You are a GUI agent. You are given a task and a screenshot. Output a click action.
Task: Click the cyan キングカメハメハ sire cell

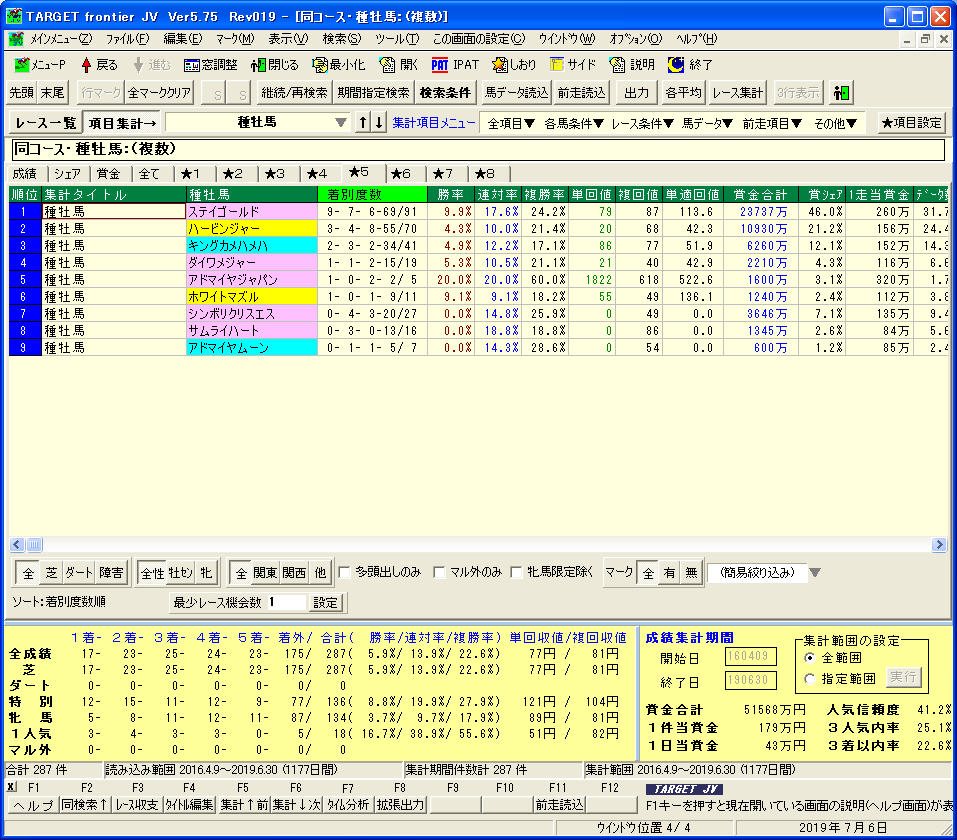tap(251, 245)
